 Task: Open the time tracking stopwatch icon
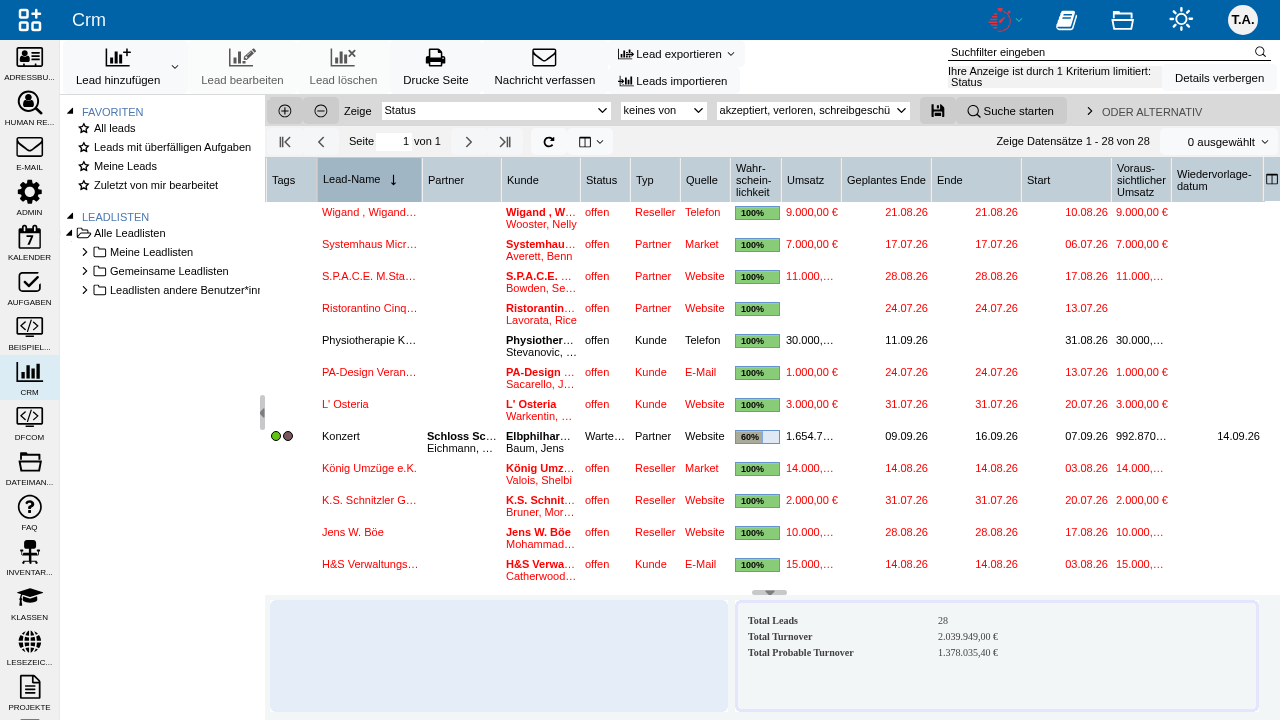point(1000,19)
